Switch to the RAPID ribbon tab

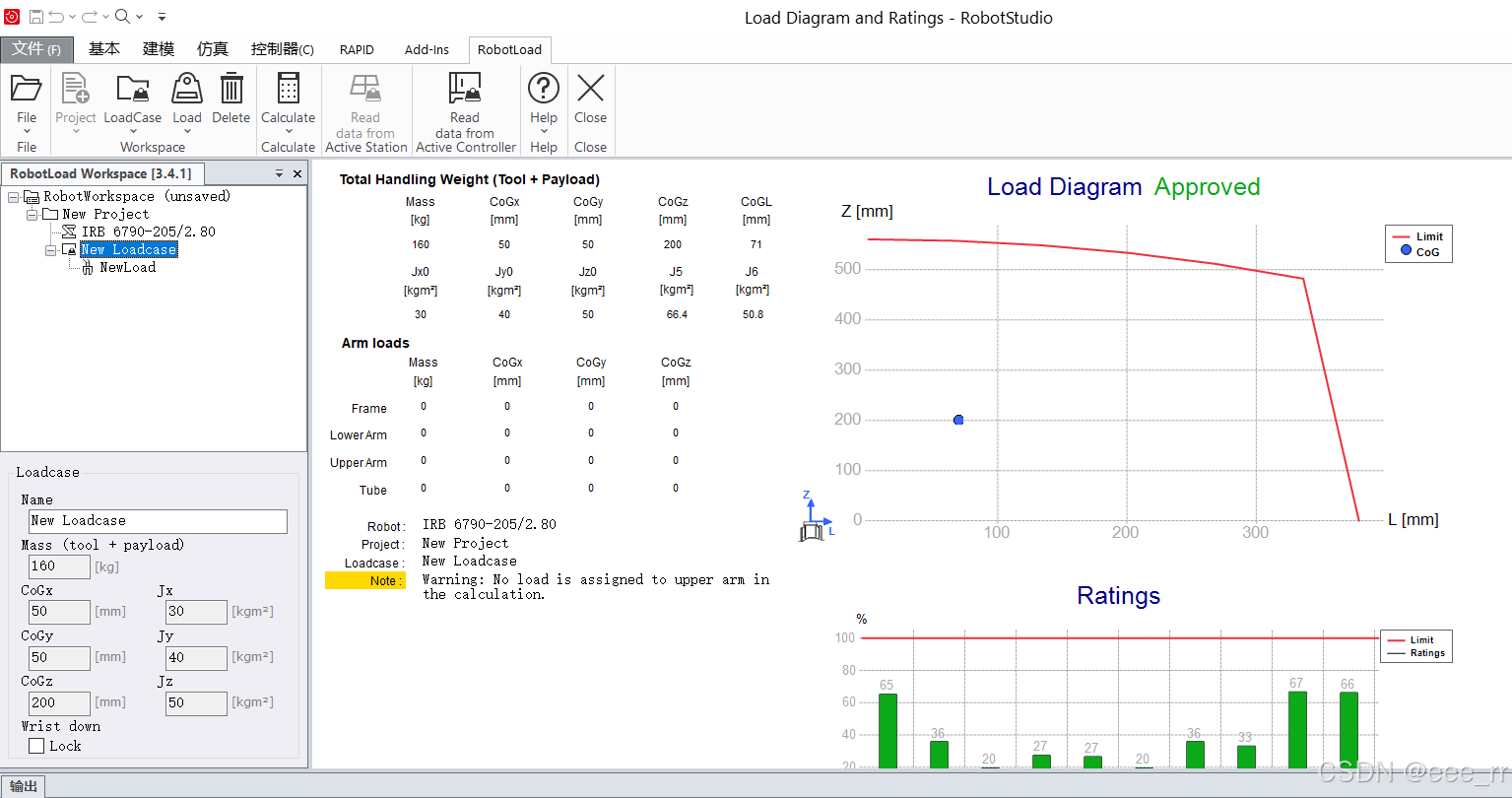[x=357, y=49]
